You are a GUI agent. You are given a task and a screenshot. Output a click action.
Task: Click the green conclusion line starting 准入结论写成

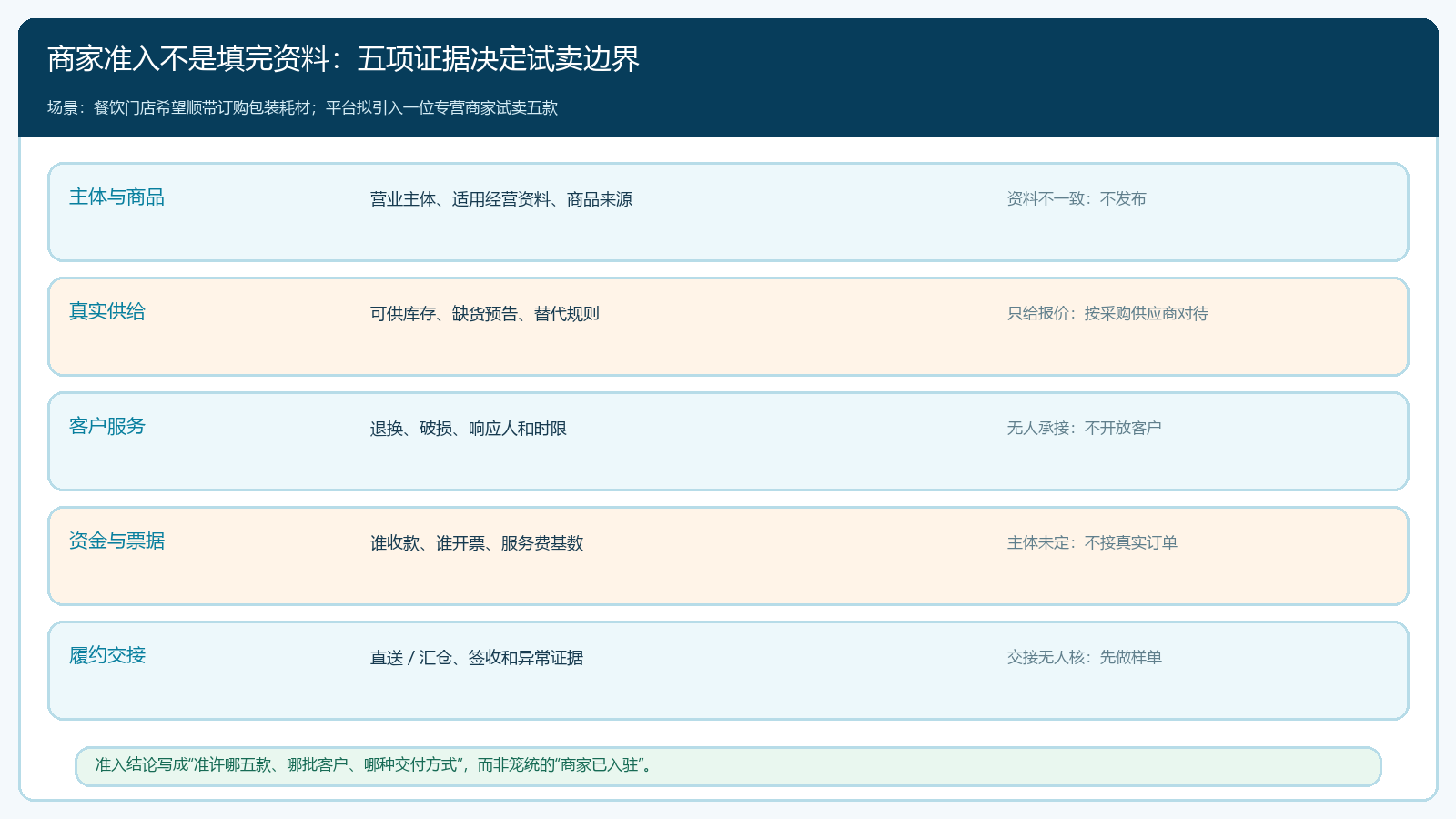click(375, 765)
